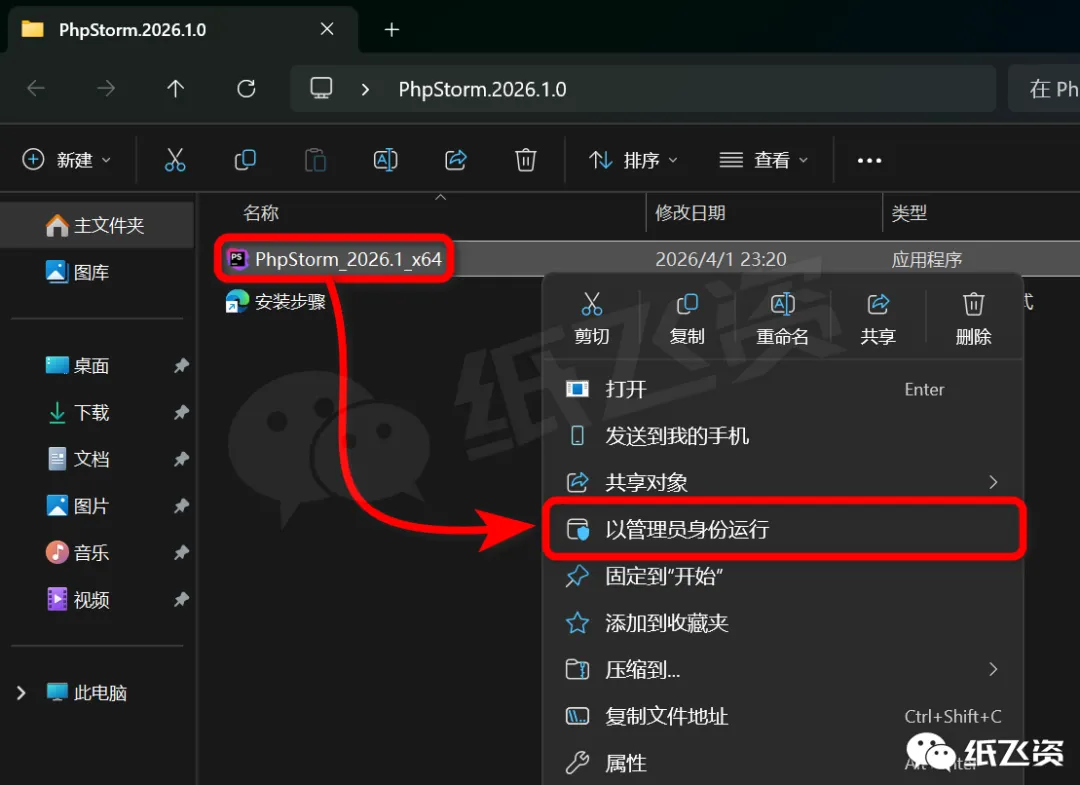Select 发送到我的手机 menu item
The image size is (1080, 785).
pos(784,436)
